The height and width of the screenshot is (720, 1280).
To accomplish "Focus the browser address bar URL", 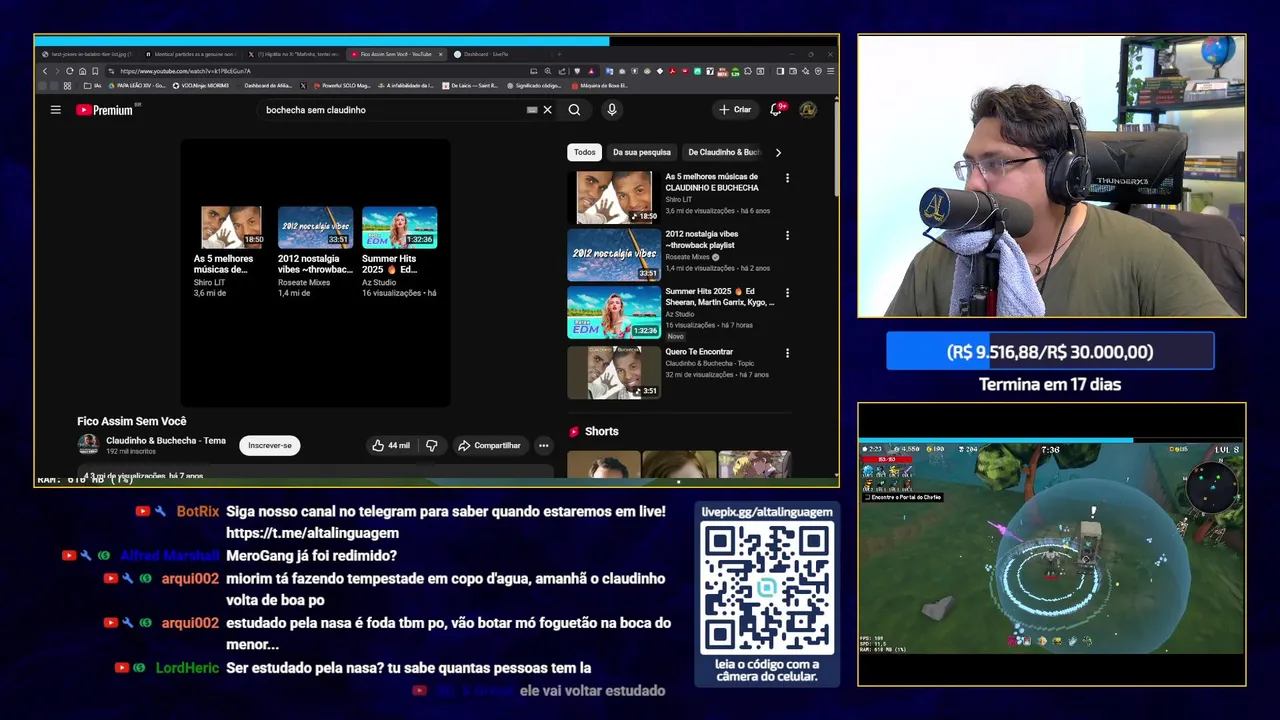I will (x=320, y=71).
